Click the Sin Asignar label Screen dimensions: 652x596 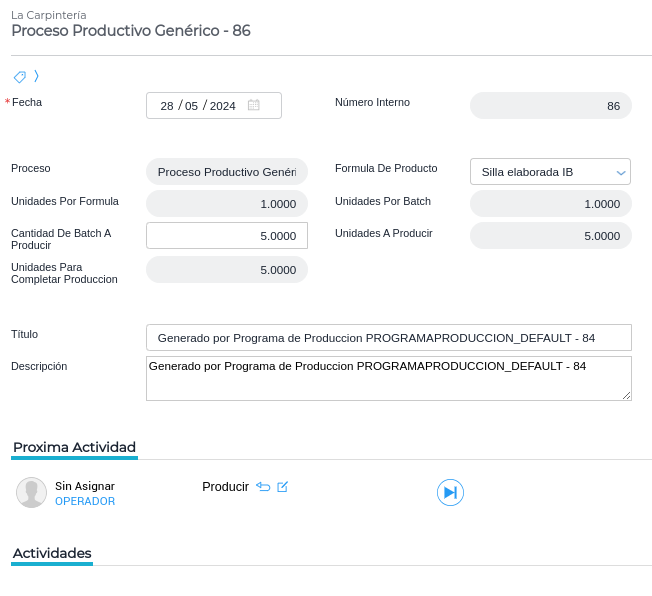point(85,486)
